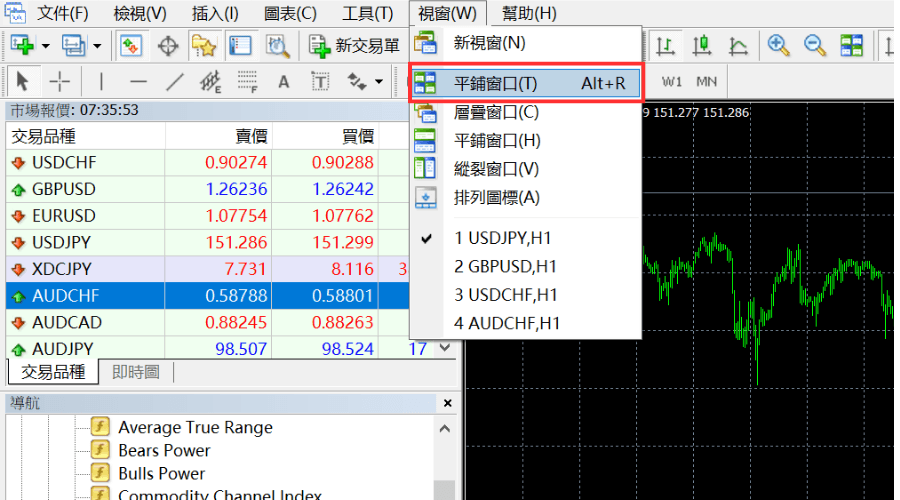Select the EURUSD row in market watch
Screen dimensions: 900x500
207,216
